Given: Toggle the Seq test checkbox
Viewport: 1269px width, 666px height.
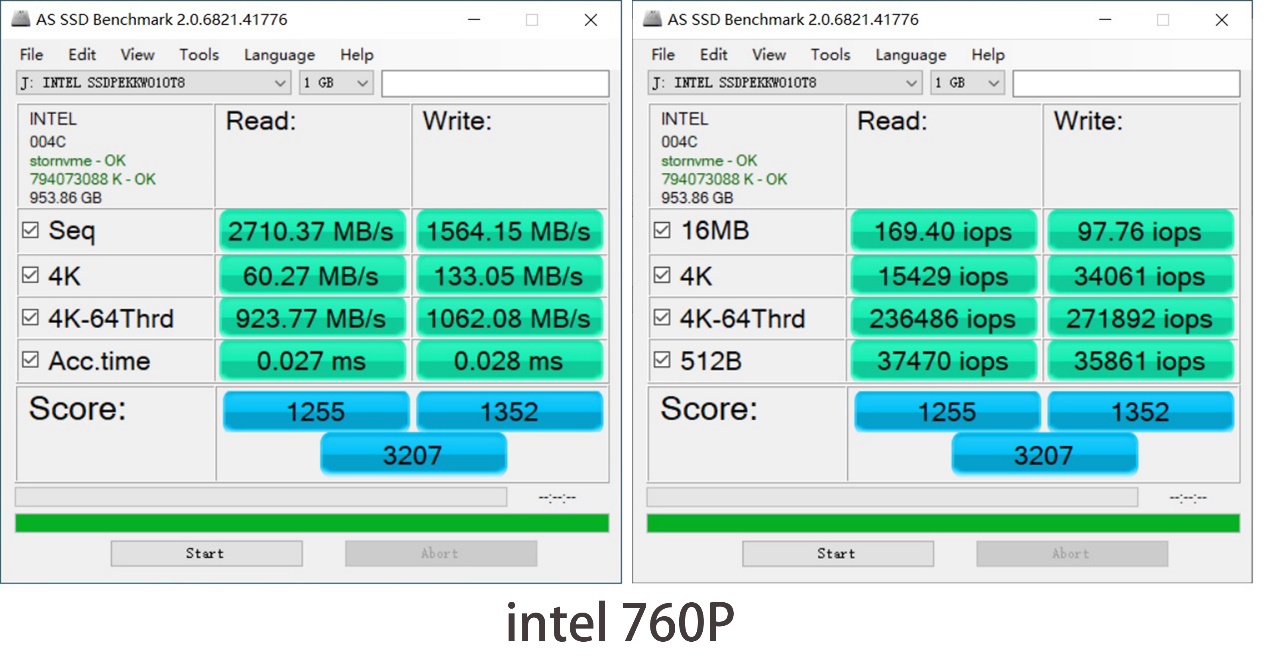Looking at the screenshot, I should click(x=31, y=231).
